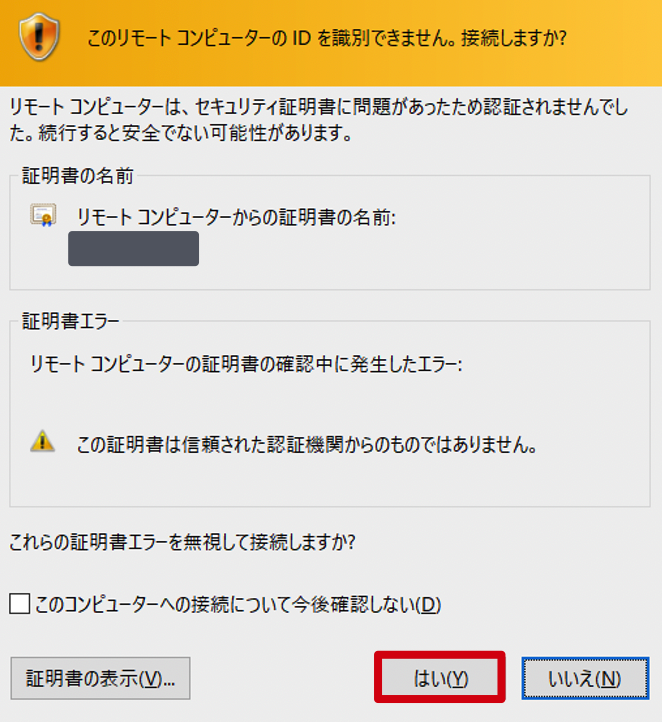The image size is (662, 722).
Task: Click the 証明書の名前 group heading
Action: tap(78, 176)
